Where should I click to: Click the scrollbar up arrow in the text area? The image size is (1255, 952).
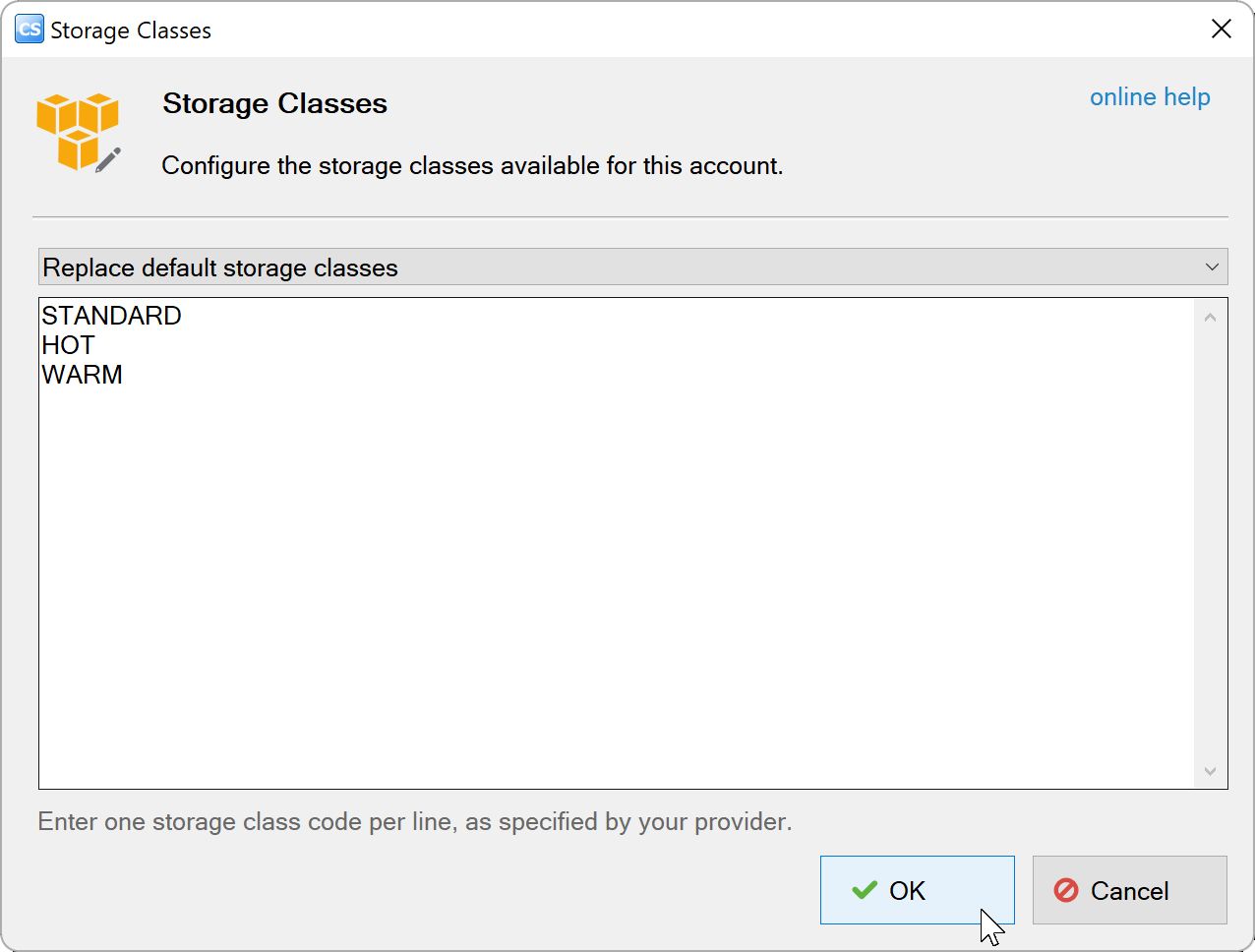coord(1210,317)
